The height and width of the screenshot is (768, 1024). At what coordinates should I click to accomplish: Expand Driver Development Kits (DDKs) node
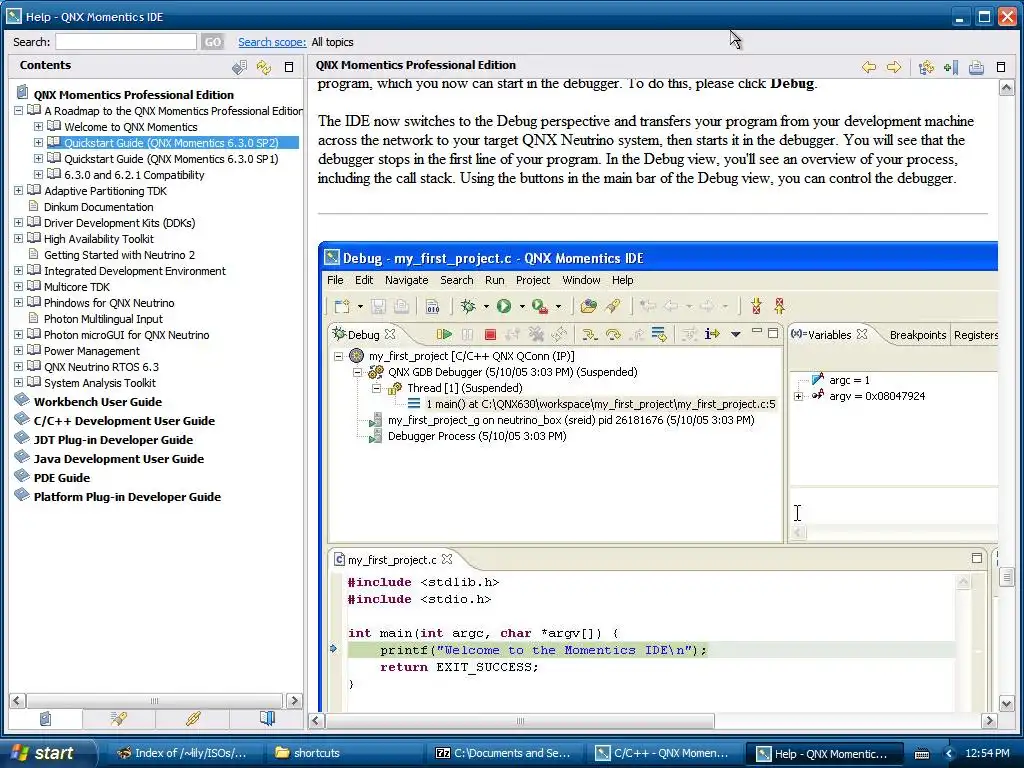(x=18, y=223)
